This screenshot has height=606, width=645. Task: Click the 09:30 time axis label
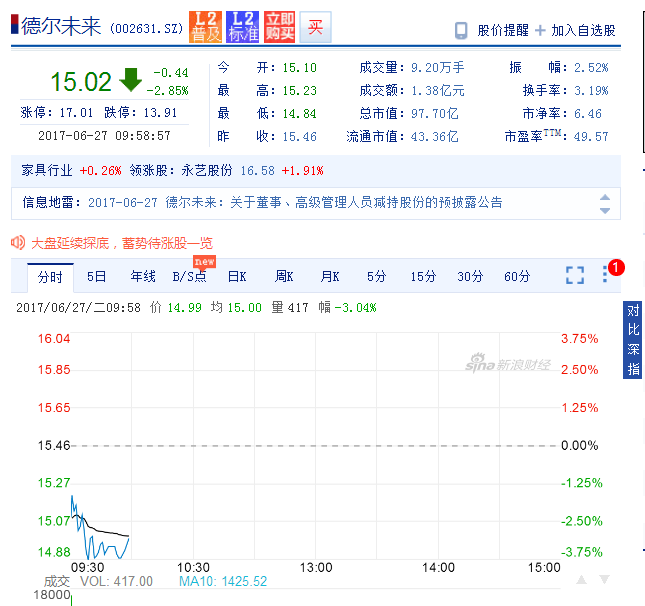87,568
